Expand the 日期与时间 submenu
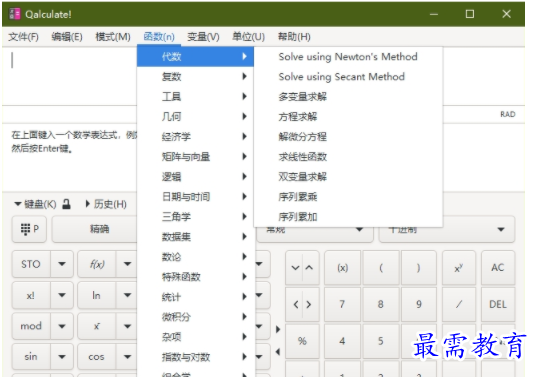Viewport: 535px width, 377px height. 196,197
